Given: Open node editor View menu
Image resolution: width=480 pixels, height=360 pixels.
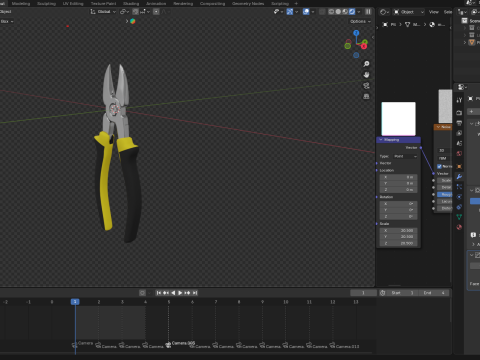Looking at the screenshot, I should coord(434,12).
